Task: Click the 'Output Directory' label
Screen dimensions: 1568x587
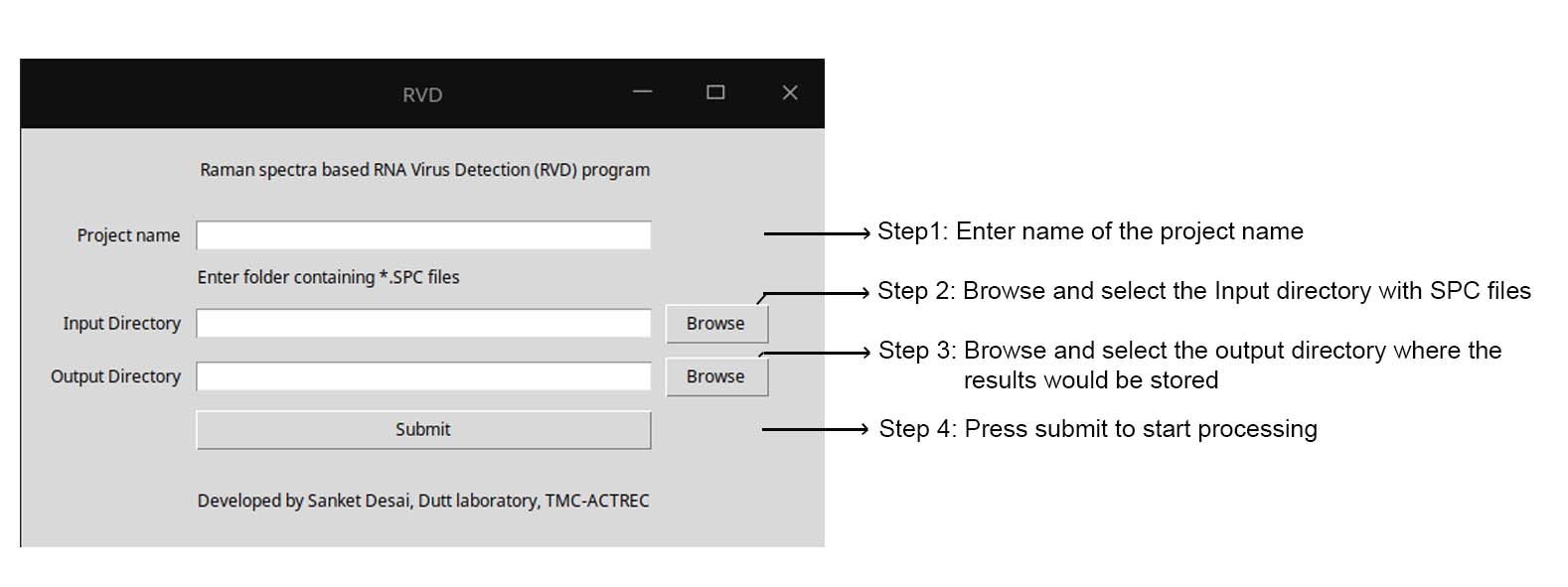Action: tap(115, 376)
